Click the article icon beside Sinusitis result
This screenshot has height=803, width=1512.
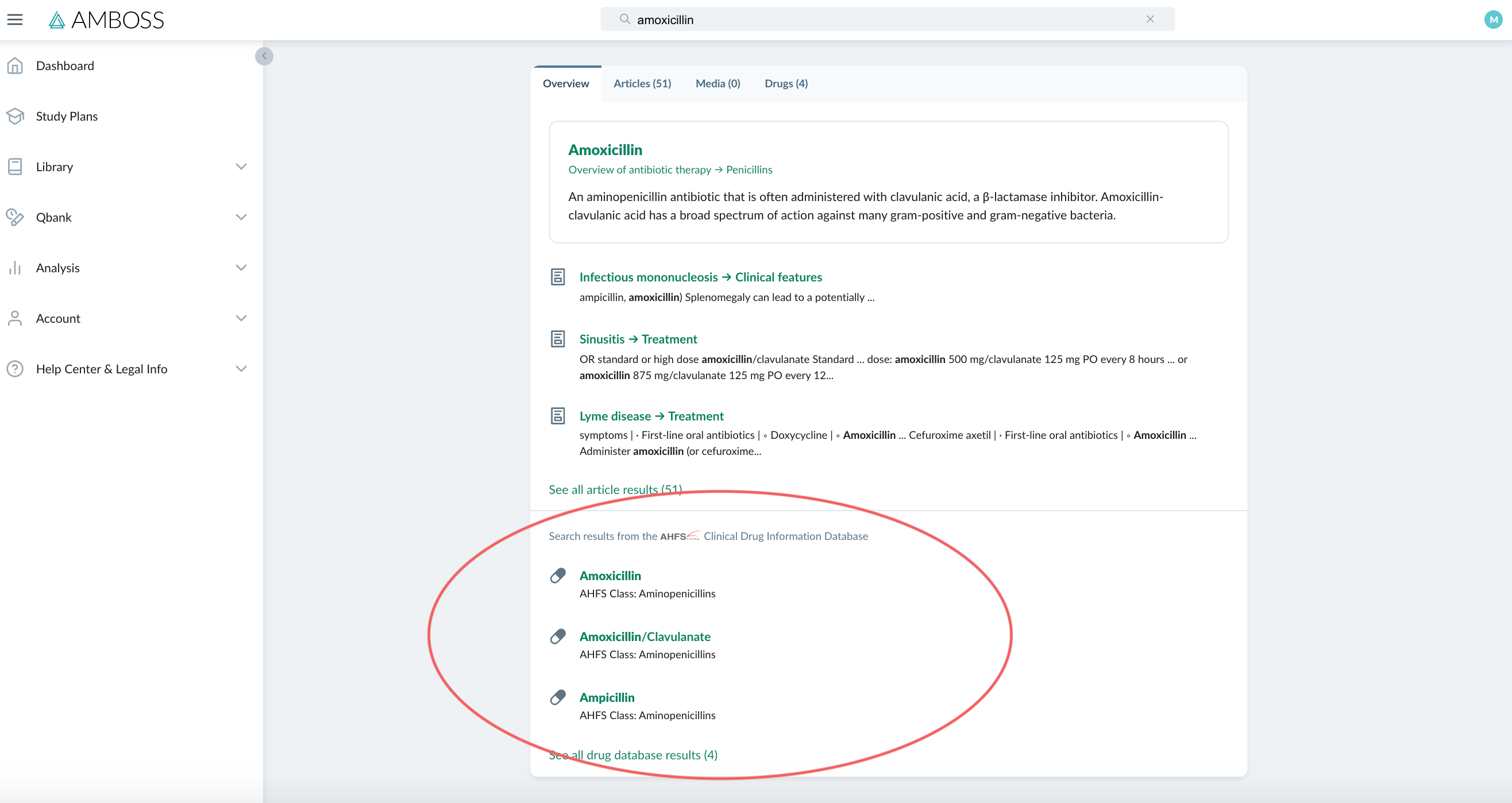tap(558, 339)
